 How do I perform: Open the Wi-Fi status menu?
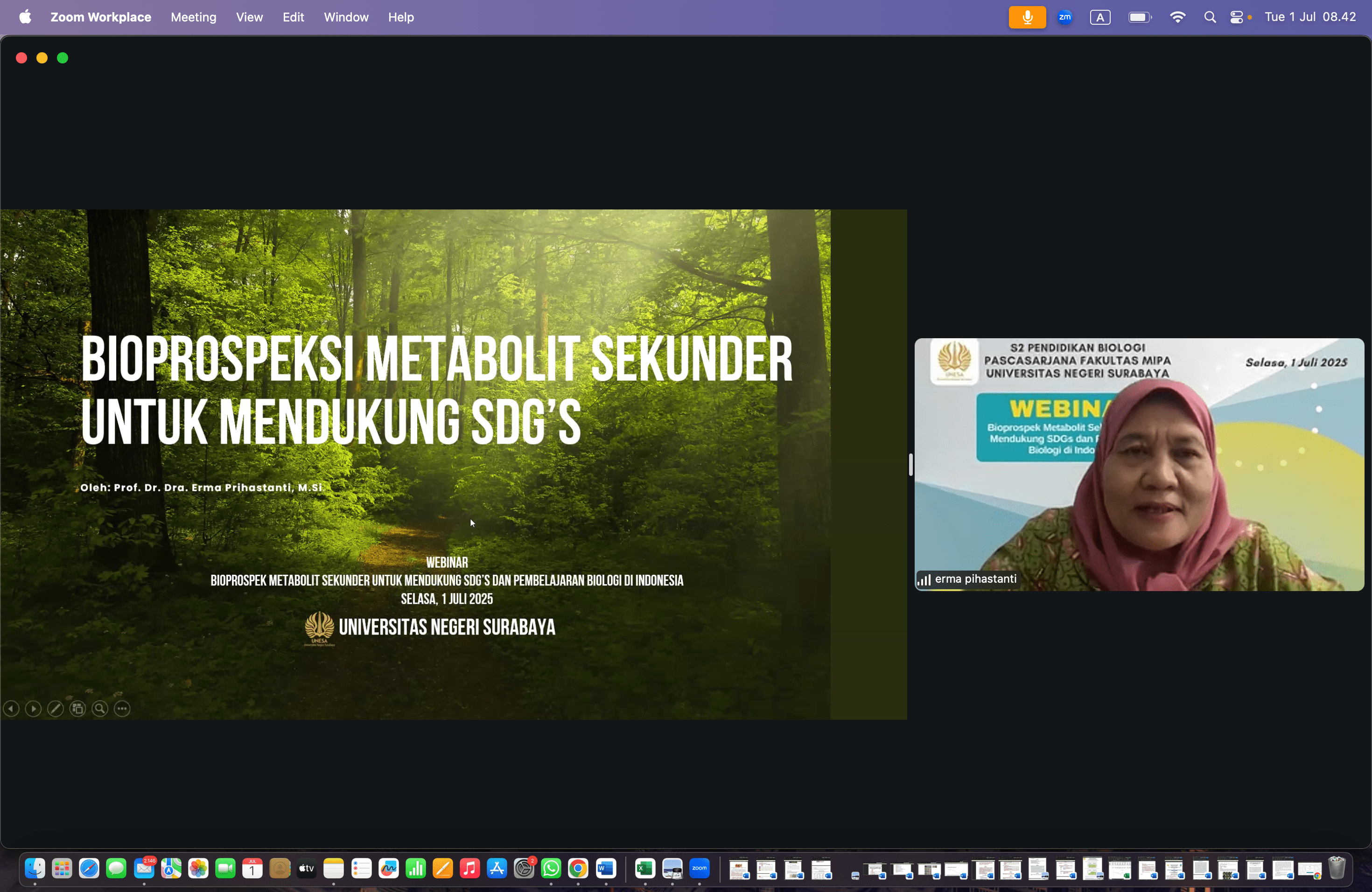pos(1177,17)
